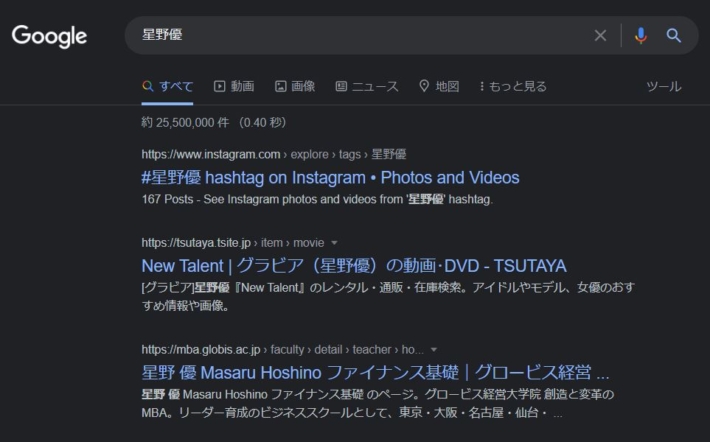
Task: Open the ツール options
Action: pos(664,86)
